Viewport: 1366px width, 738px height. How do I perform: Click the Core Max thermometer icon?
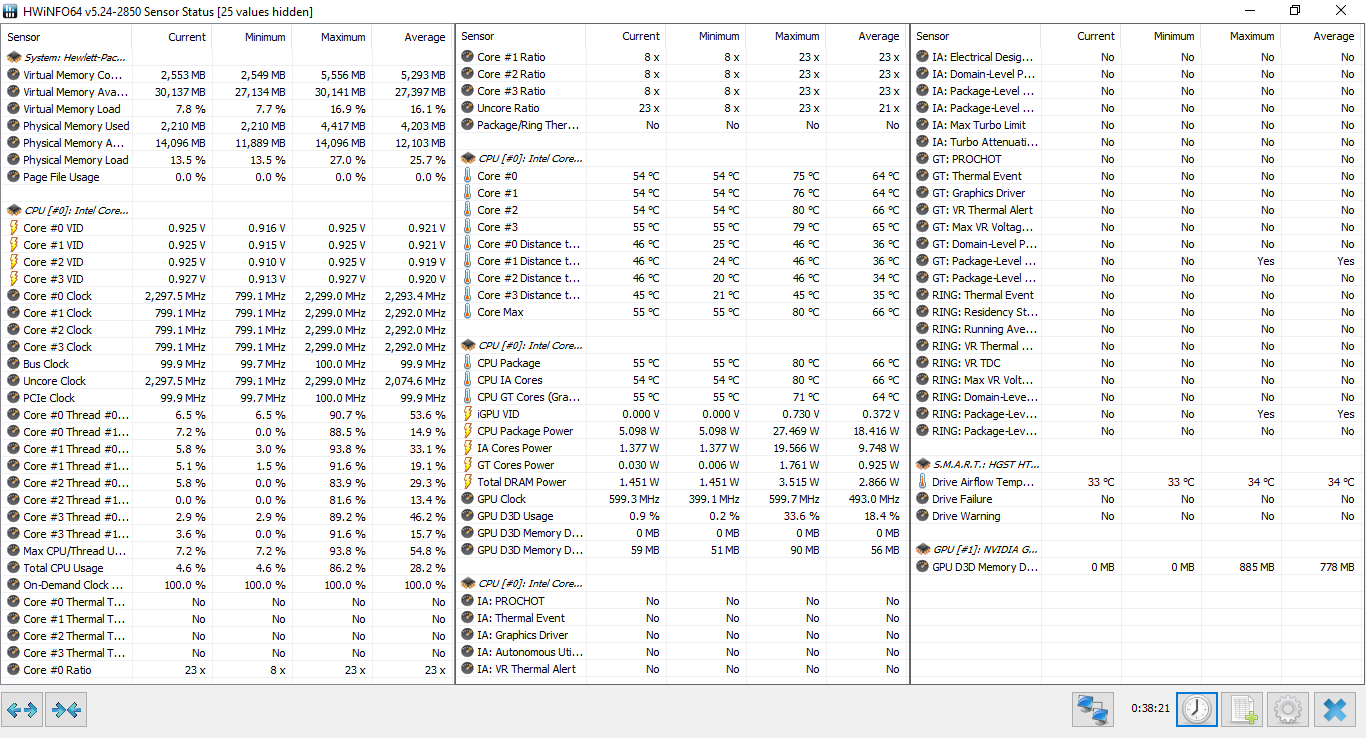[468, 312]
